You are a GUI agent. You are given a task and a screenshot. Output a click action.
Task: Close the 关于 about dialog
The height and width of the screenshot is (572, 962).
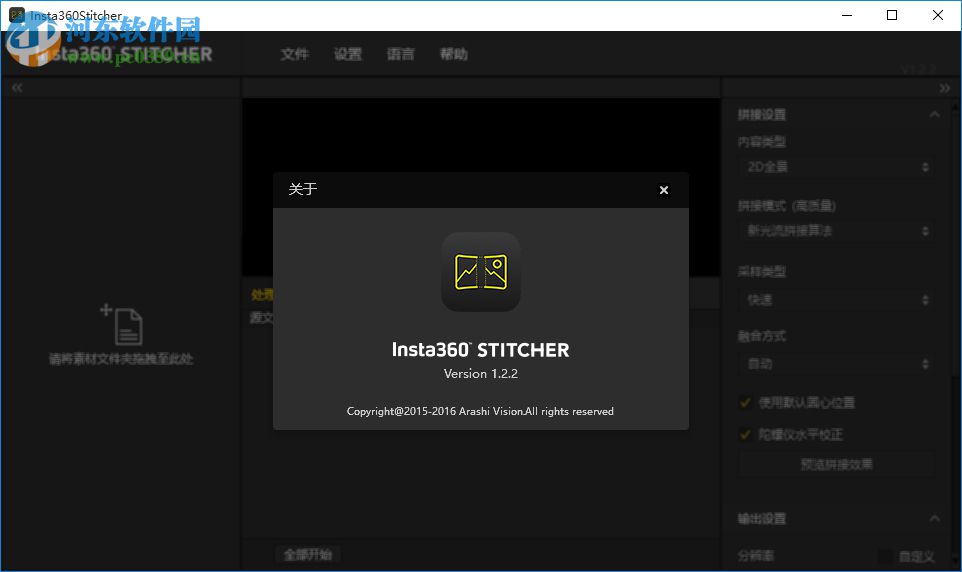tap(663, 190)
